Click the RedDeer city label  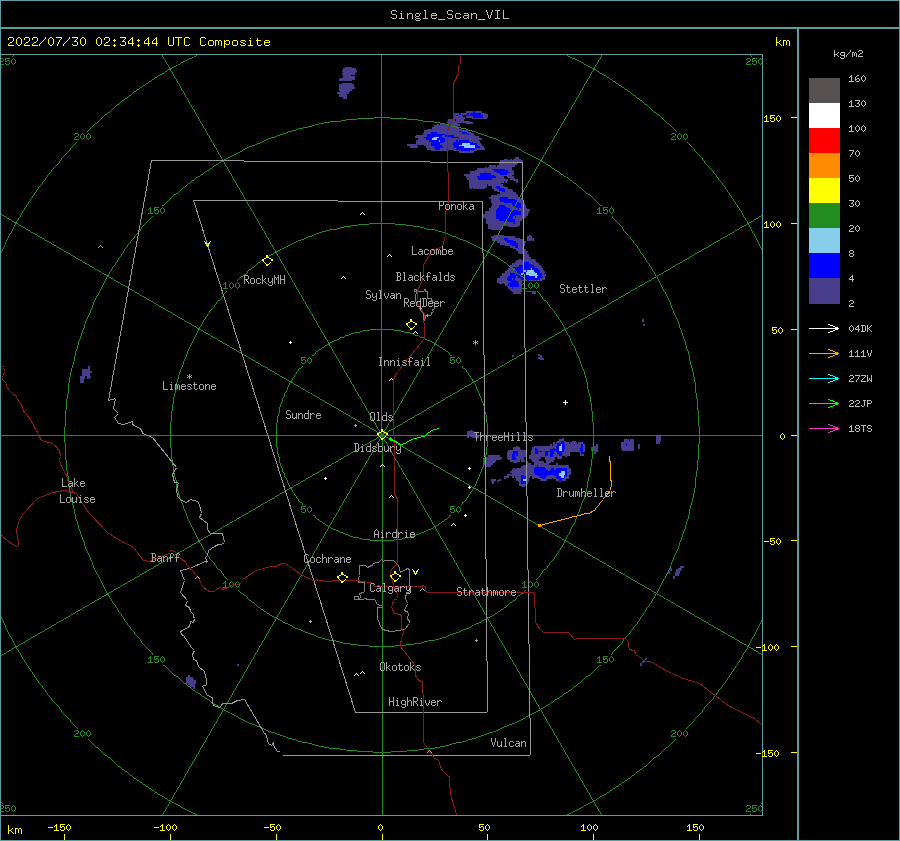[x=424, y=303]
